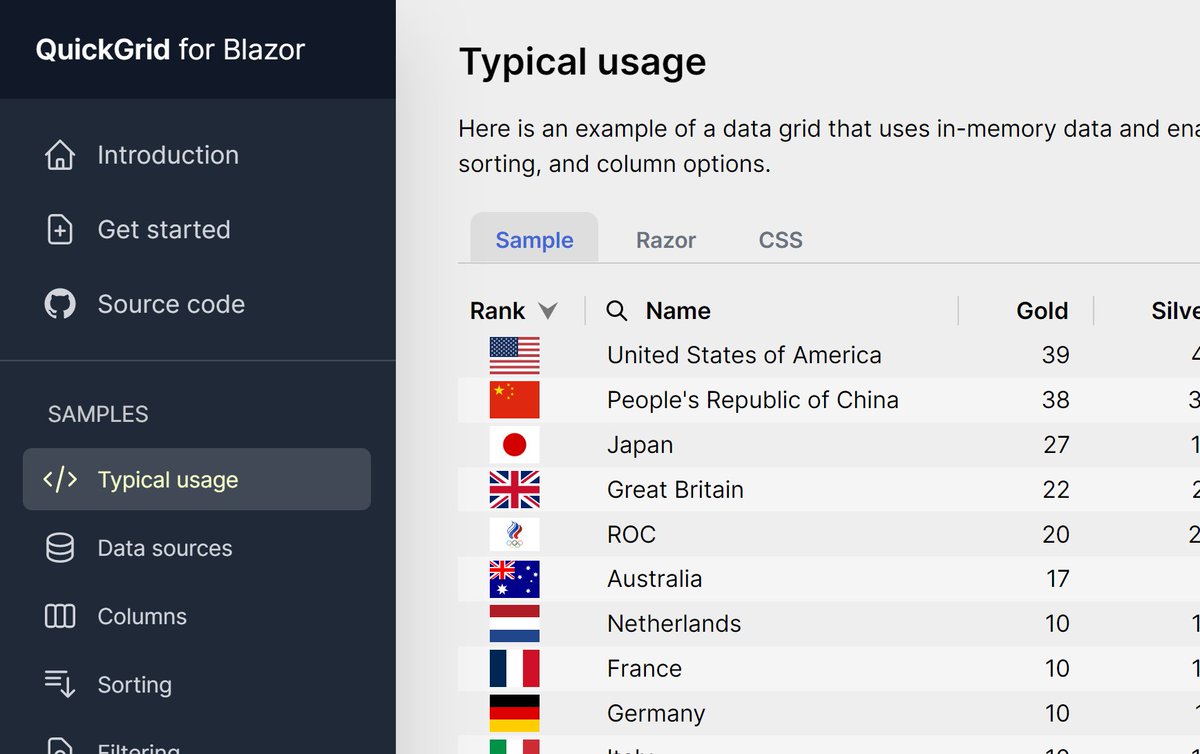Click the Germany name cell
The height and width of the screenshot is (754, 1200).
tap(656, 713)
